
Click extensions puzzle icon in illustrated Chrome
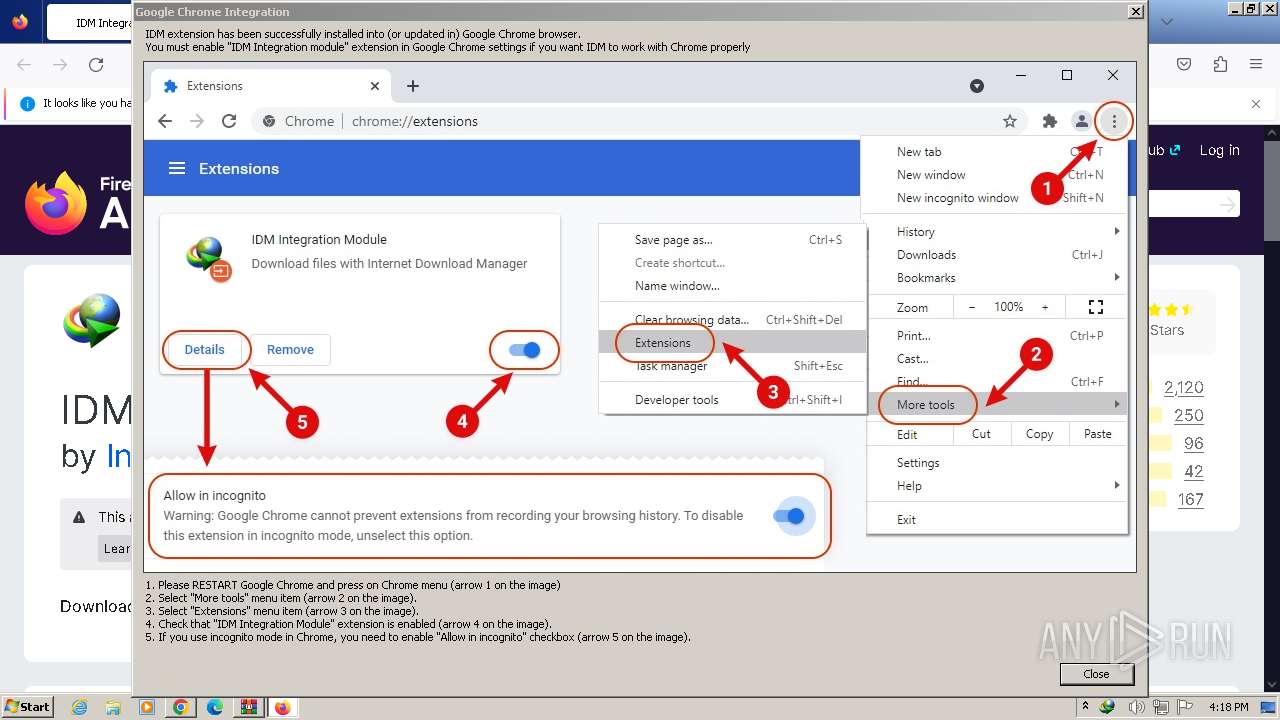pos(1049,121)
